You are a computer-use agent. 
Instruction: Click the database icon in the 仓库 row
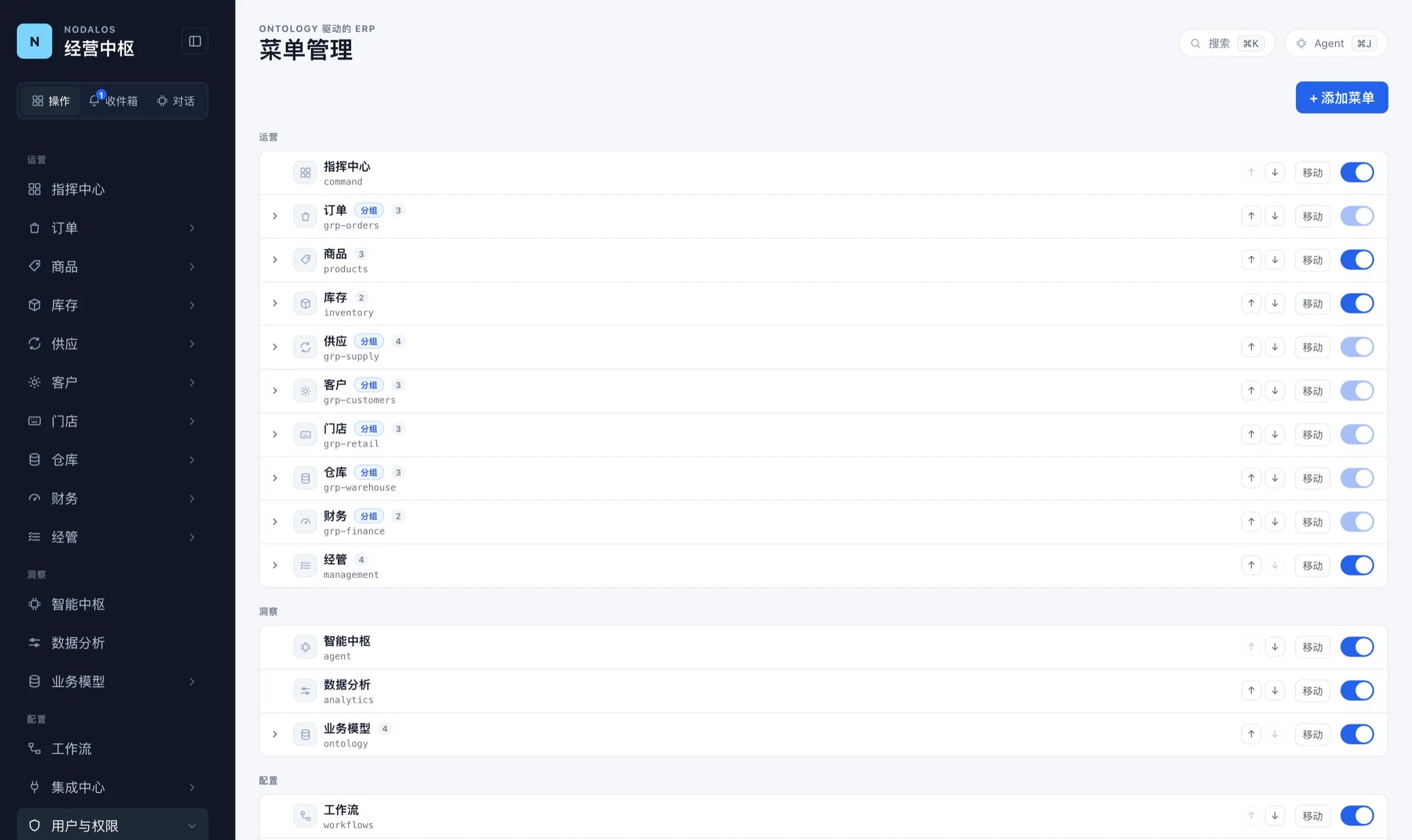305,478
